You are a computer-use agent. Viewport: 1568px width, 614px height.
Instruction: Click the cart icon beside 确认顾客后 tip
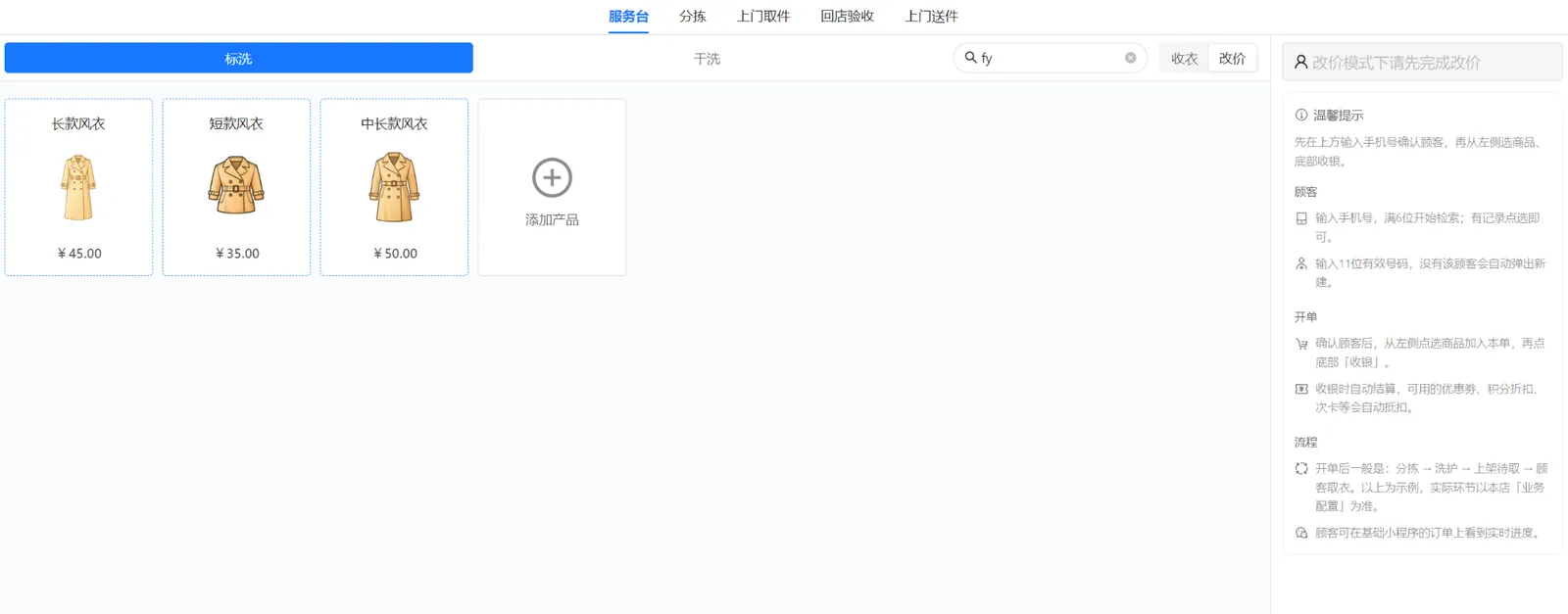pos(1301,344)
